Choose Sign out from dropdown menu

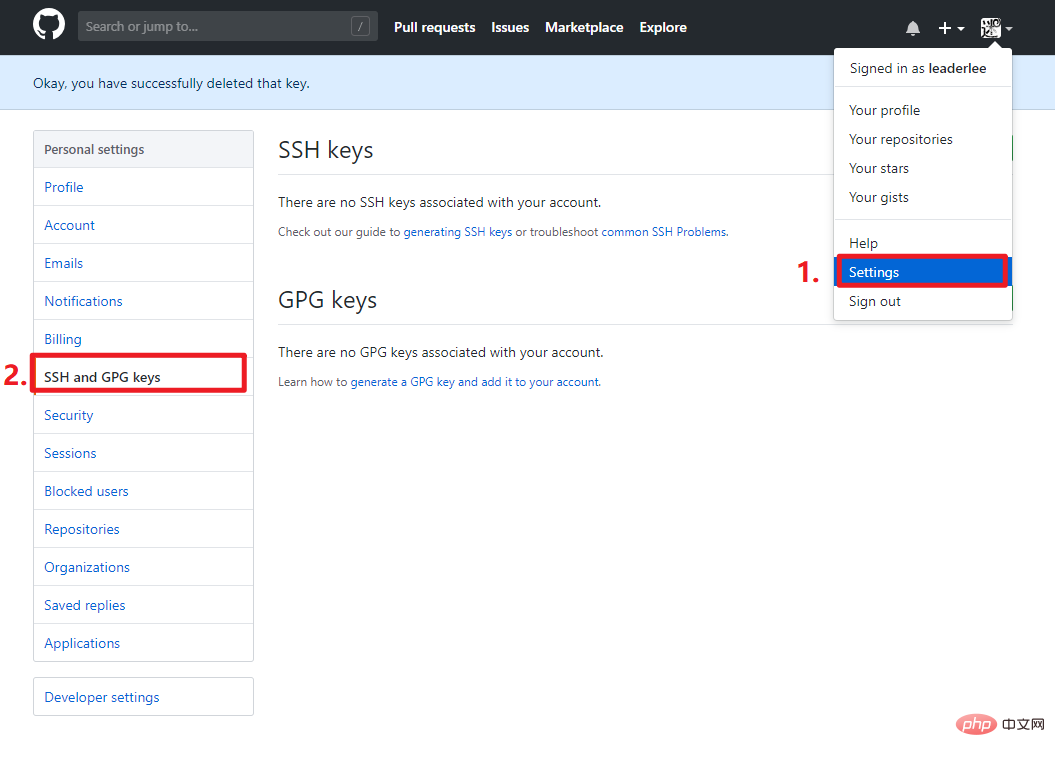[x=874, y=301]
